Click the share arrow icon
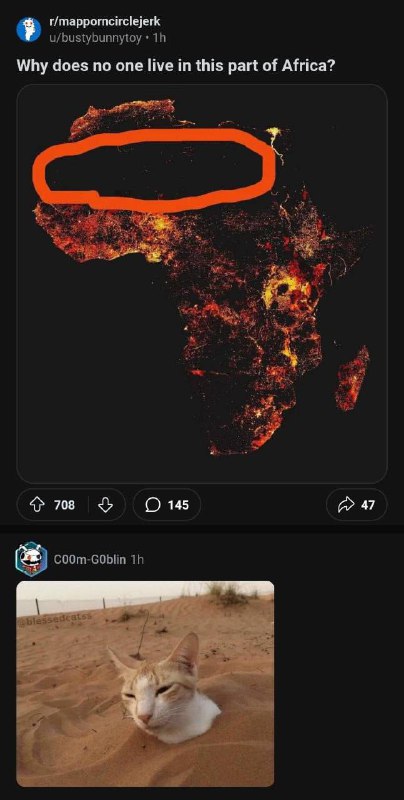This screenshot has height=800, width=404. [x=347, y=505]
